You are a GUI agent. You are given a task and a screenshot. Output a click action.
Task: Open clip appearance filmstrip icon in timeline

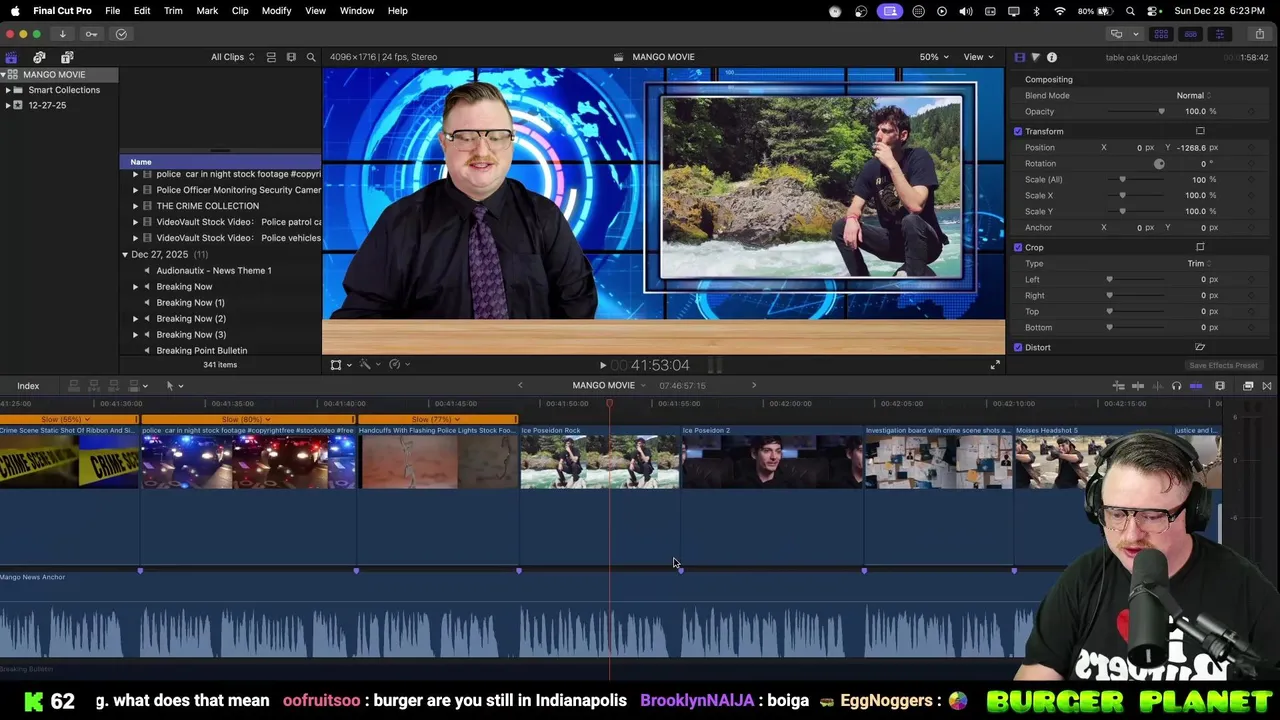[x=1220, y=386]
